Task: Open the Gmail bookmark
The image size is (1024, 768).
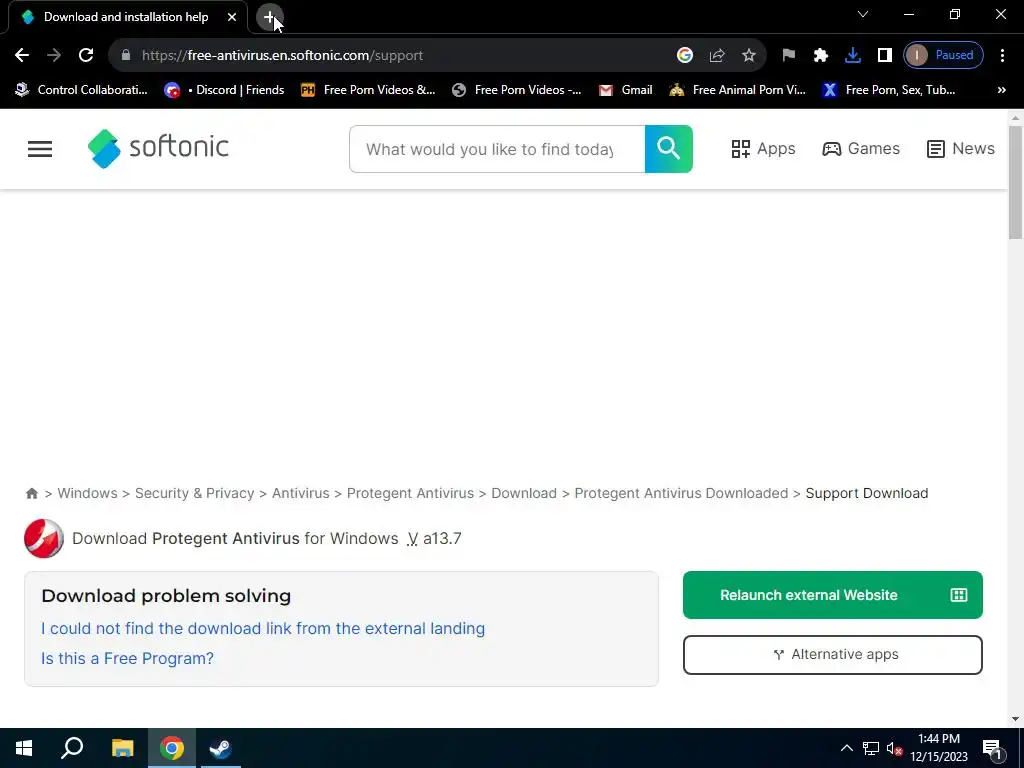Action: pos(626,90)
